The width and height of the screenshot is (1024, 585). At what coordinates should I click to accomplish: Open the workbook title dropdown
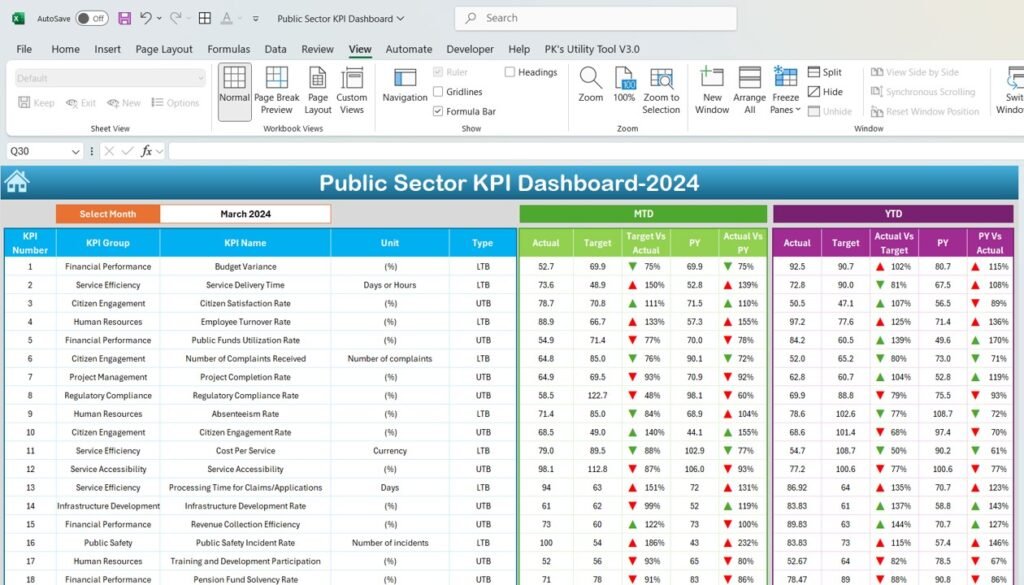(400, 18)
